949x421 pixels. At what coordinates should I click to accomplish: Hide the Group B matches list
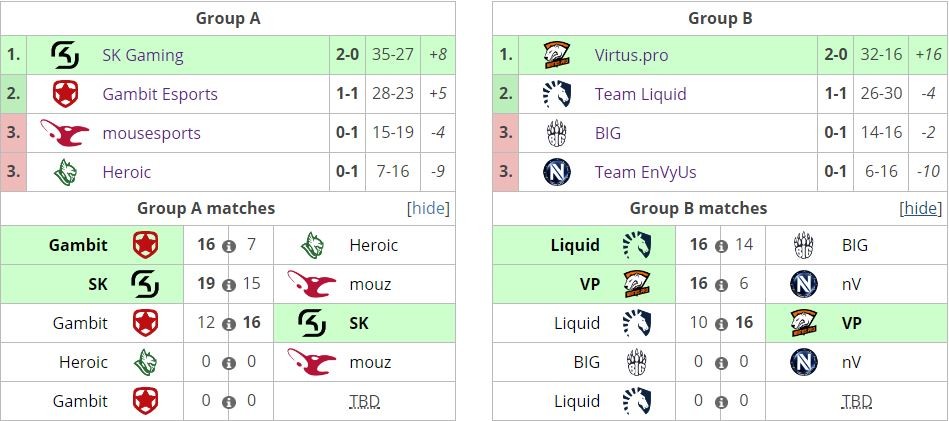coord(921,209)
